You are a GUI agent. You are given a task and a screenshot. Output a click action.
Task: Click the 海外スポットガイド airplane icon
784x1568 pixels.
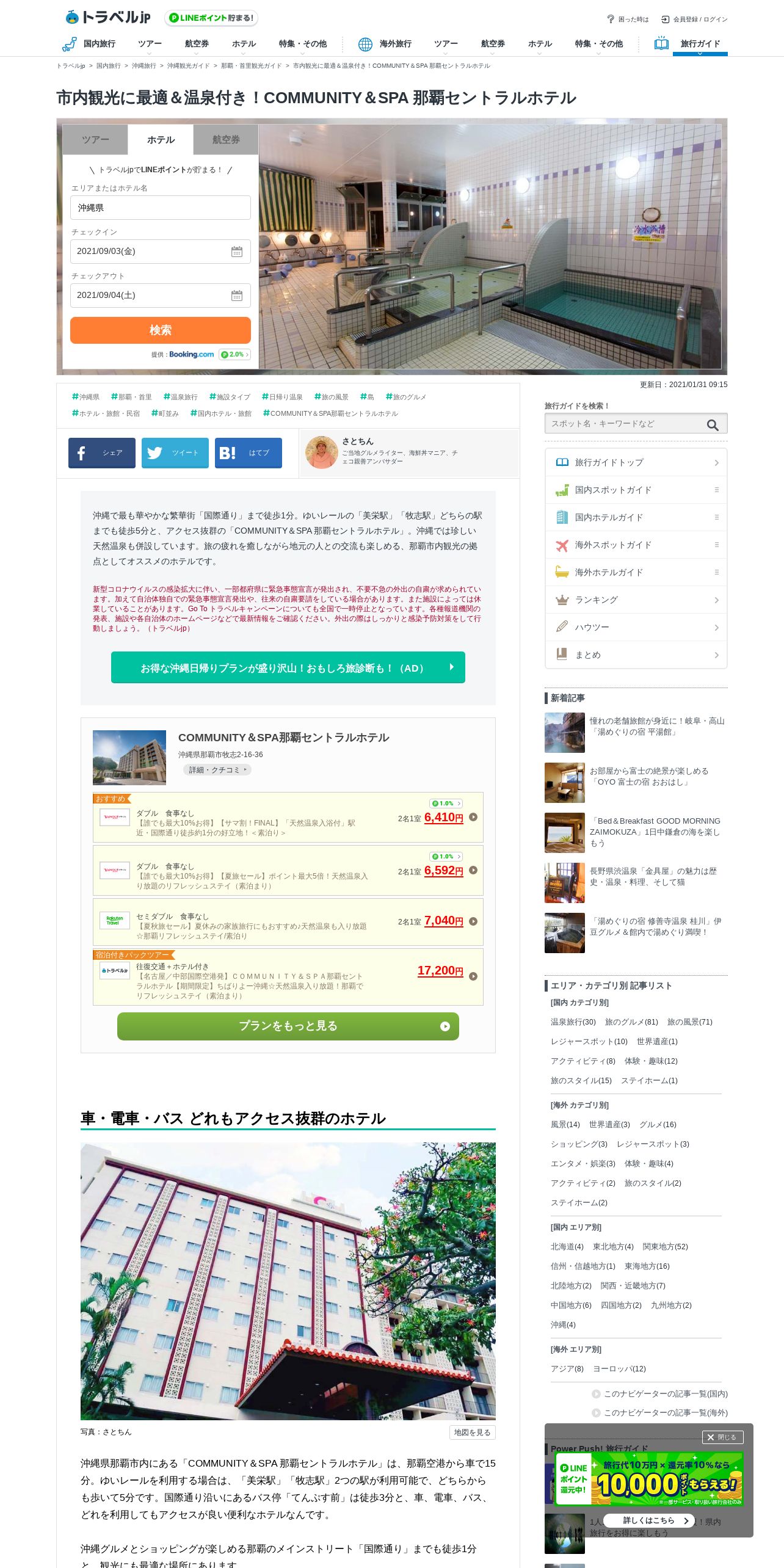coord(562,545)
